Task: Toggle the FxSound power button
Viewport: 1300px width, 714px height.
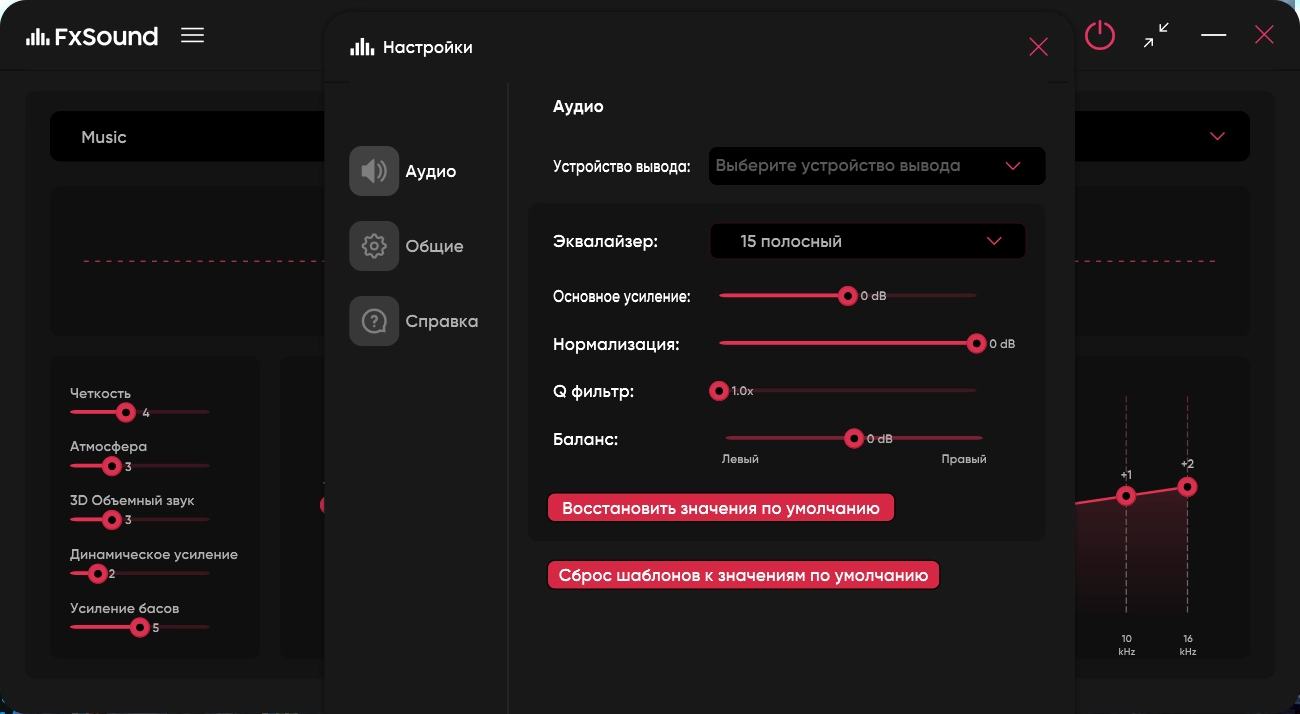Action: pos(1100,36)
